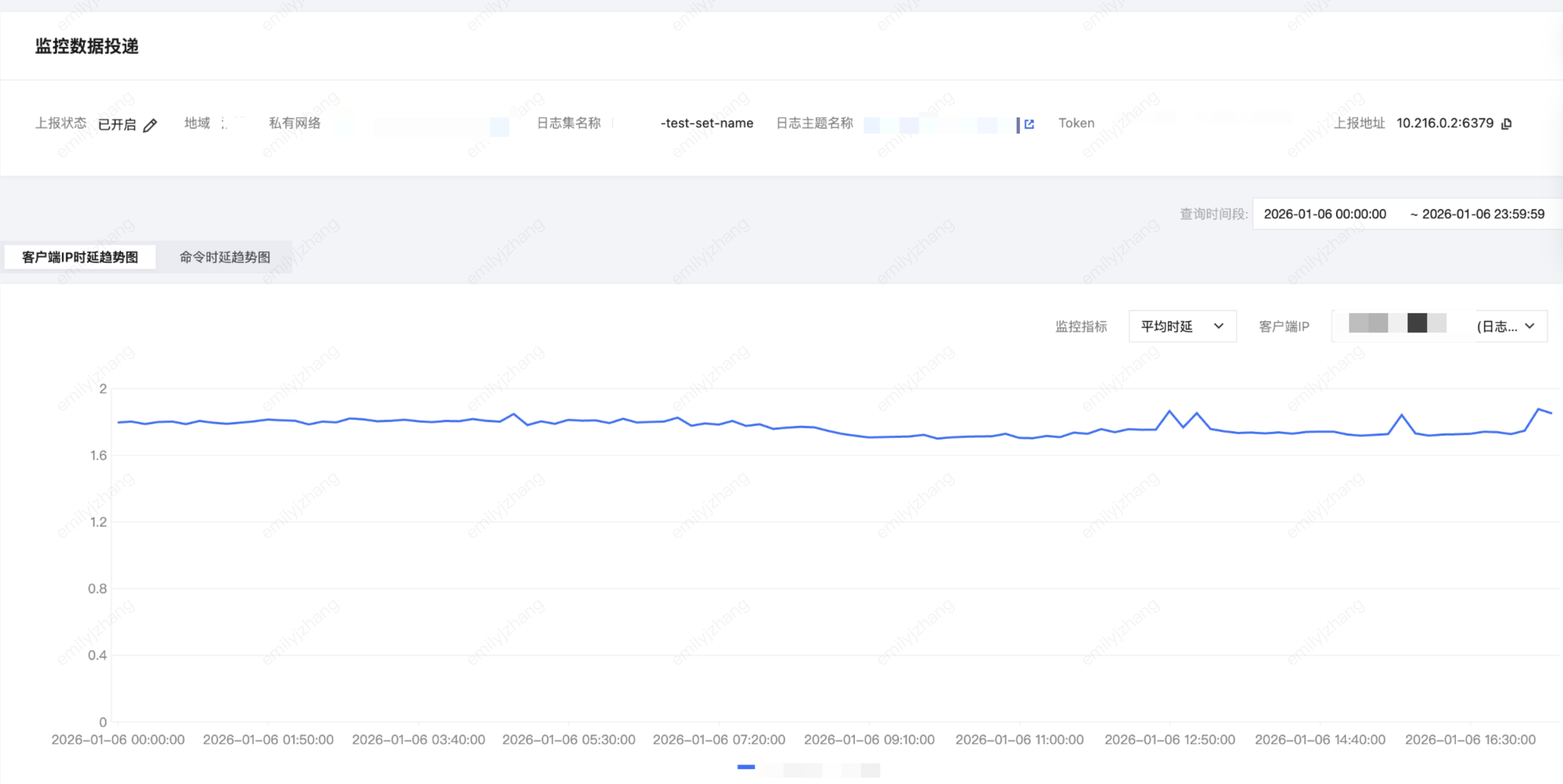The width and height of the screenshot is (1563, 784).
Task: Click the x-axis label 2026-01-06 12:50:00
Action: (x=1169, y=740)
